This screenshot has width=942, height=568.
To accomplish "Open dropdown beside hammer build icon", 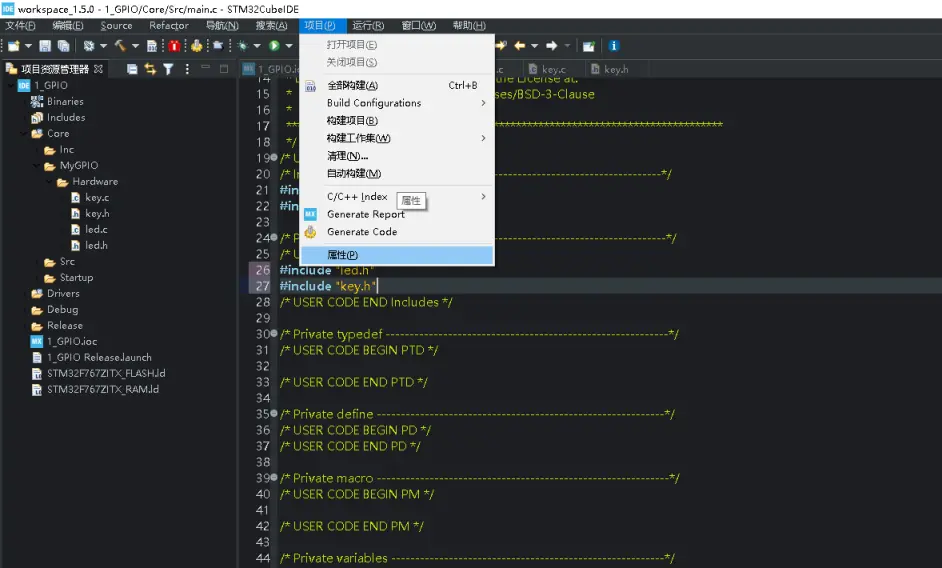I will pos(135,46).
